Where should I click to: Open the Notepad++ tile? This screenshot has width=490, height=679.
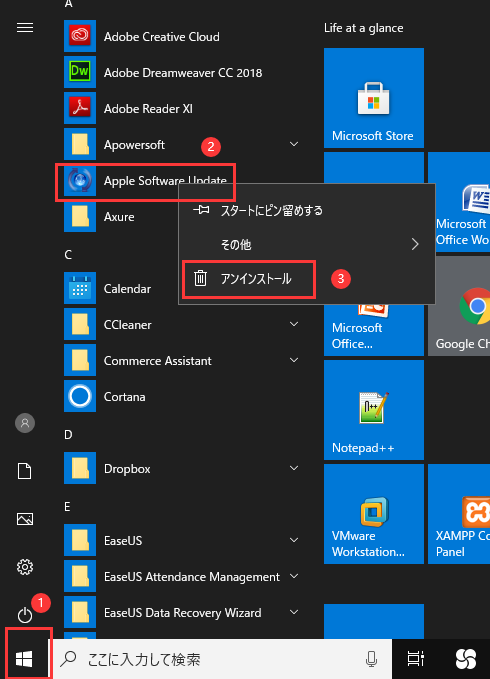[374, 410]
